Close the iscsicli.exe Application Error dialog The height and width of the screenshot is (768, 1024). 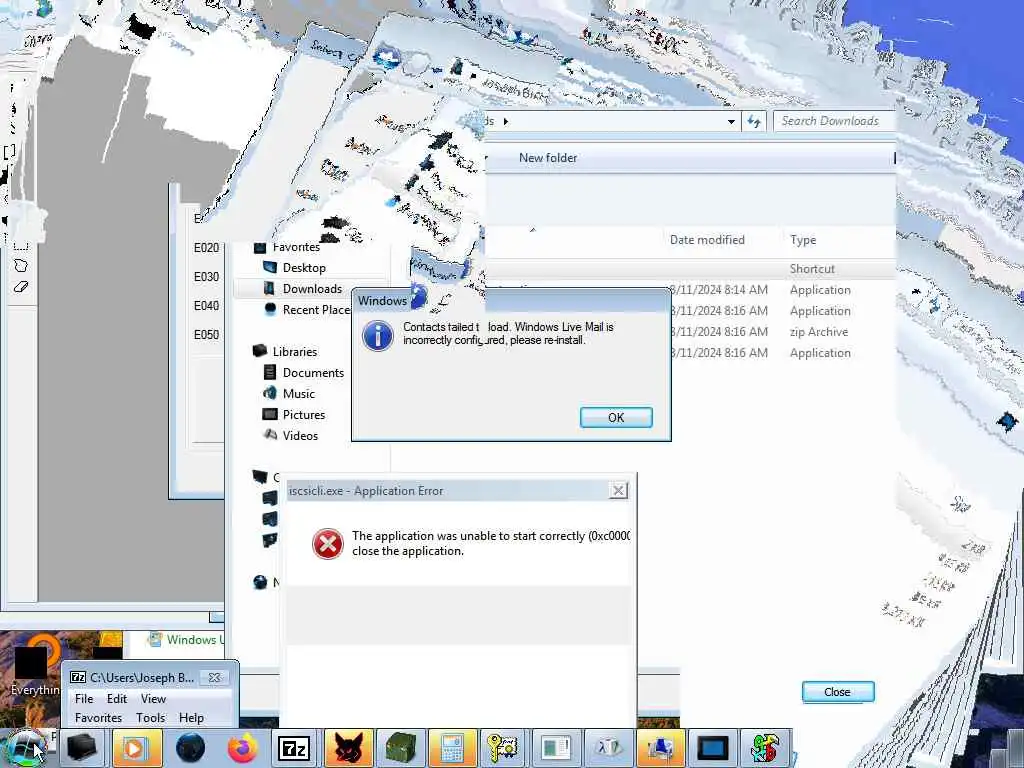618,490
